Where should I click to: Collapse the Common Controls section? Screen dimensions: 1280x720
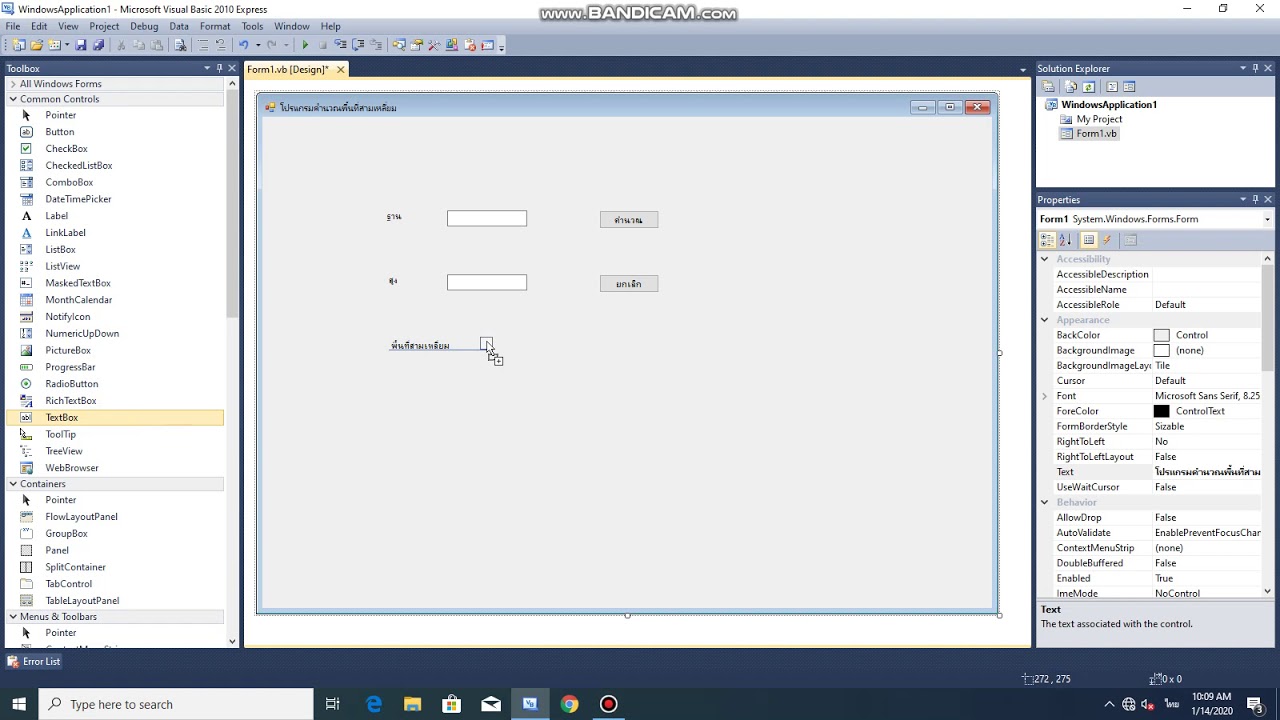13,99
